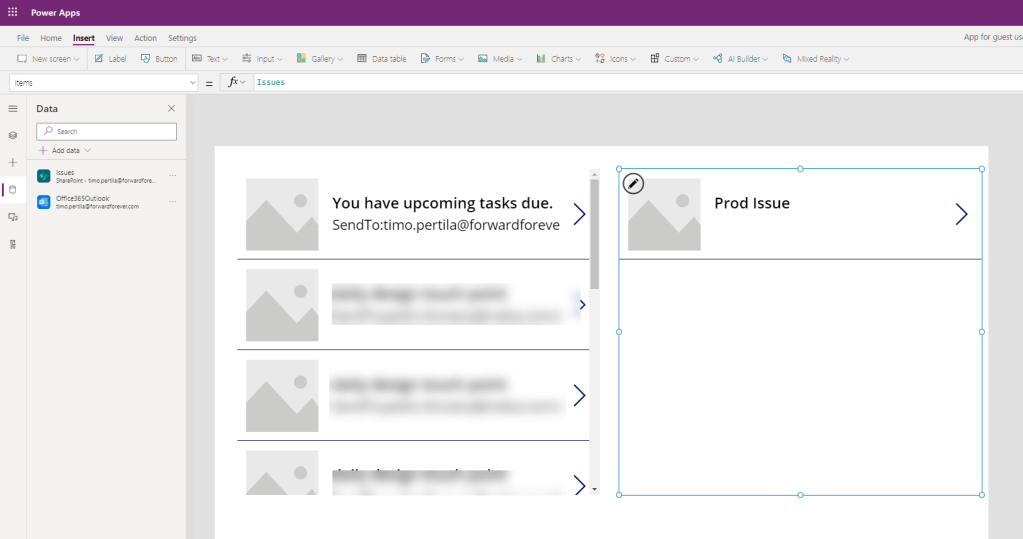Open Tree view from left rail

(13, 135)
